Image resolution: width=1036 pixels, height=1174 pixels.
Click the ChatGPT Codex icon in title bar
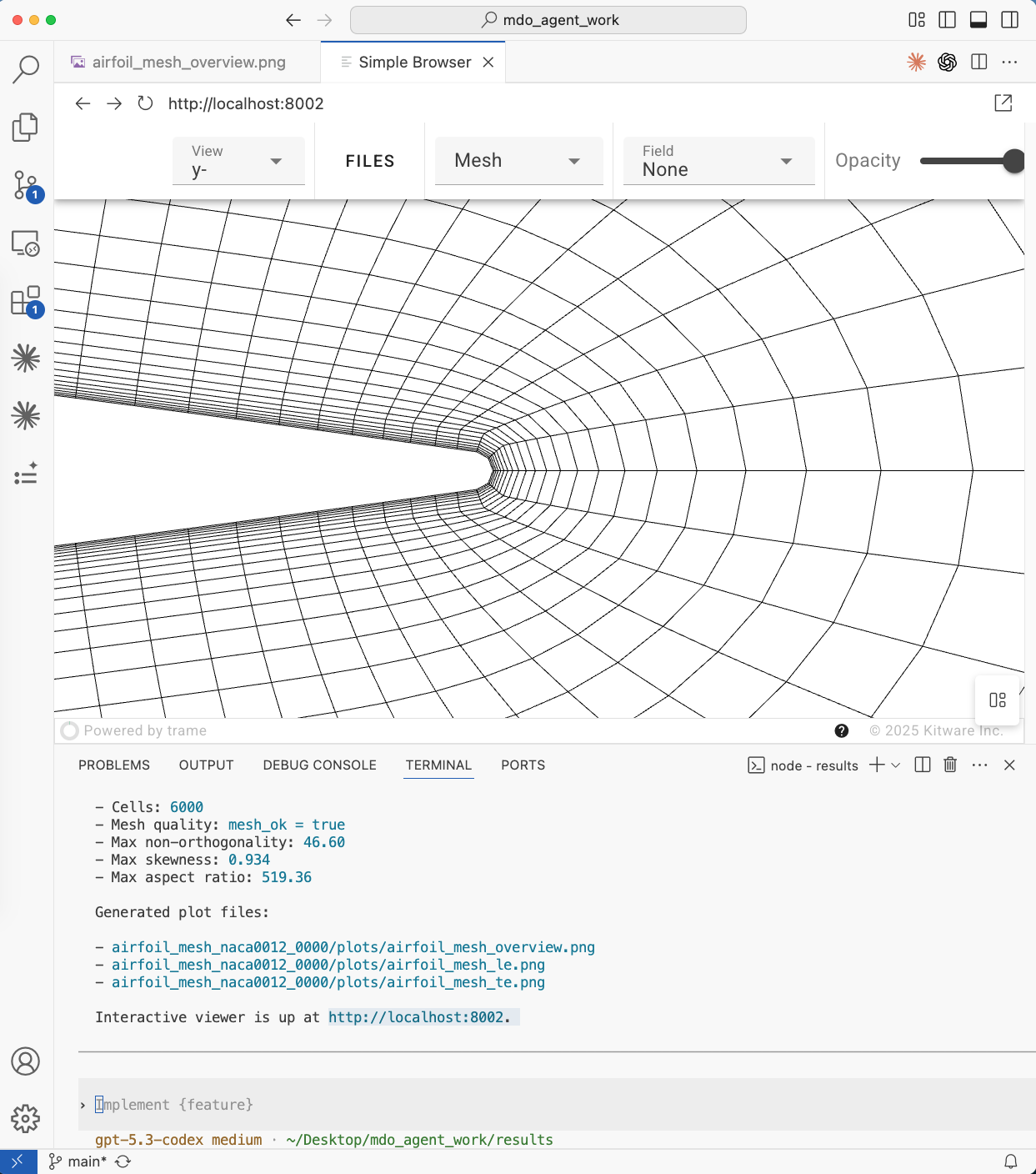(948, 62)
